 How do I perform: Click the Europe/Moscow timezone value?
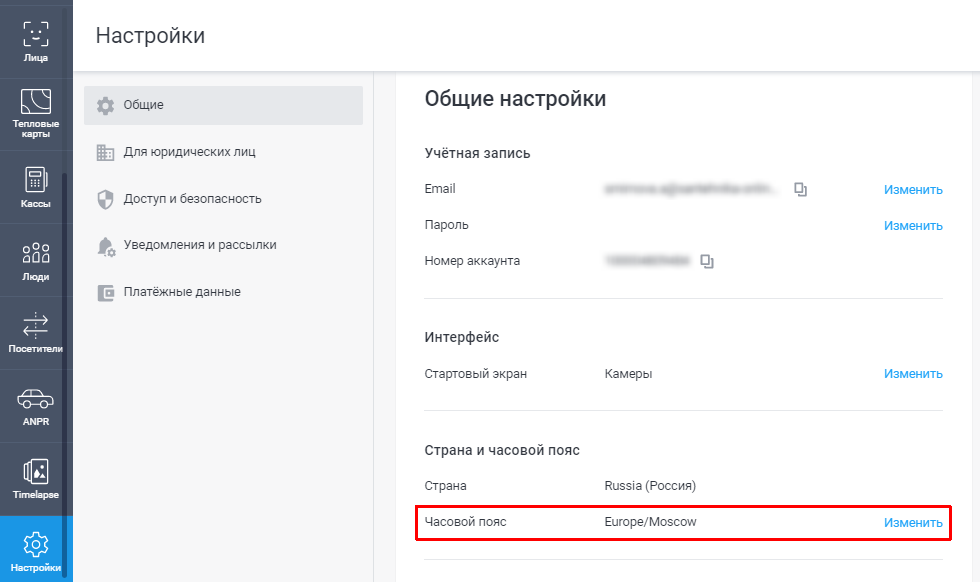pyautogui.click(x=650, y=522)
